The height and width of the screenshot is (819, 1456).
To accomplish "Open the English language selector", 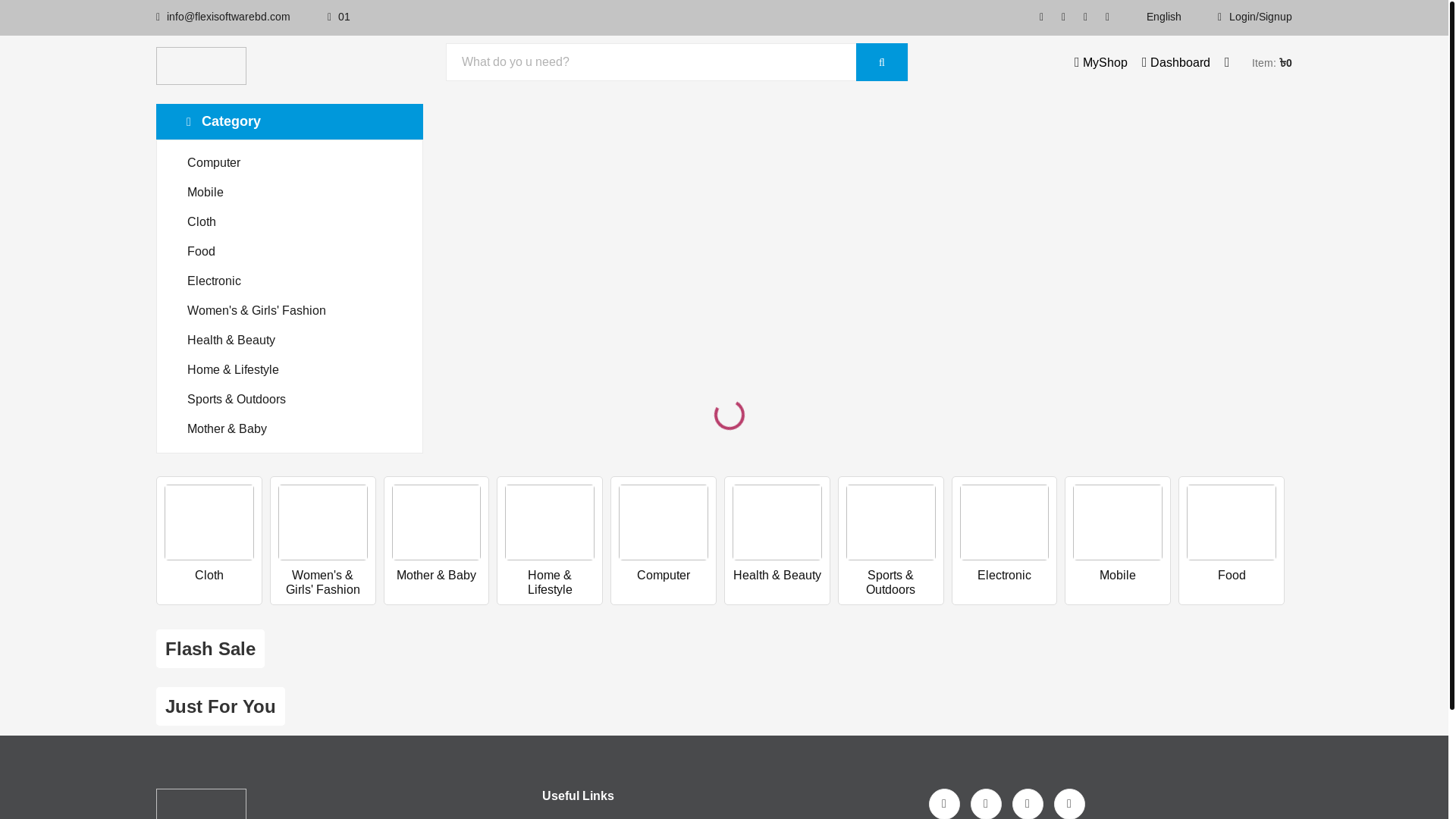I will 1163,17.
